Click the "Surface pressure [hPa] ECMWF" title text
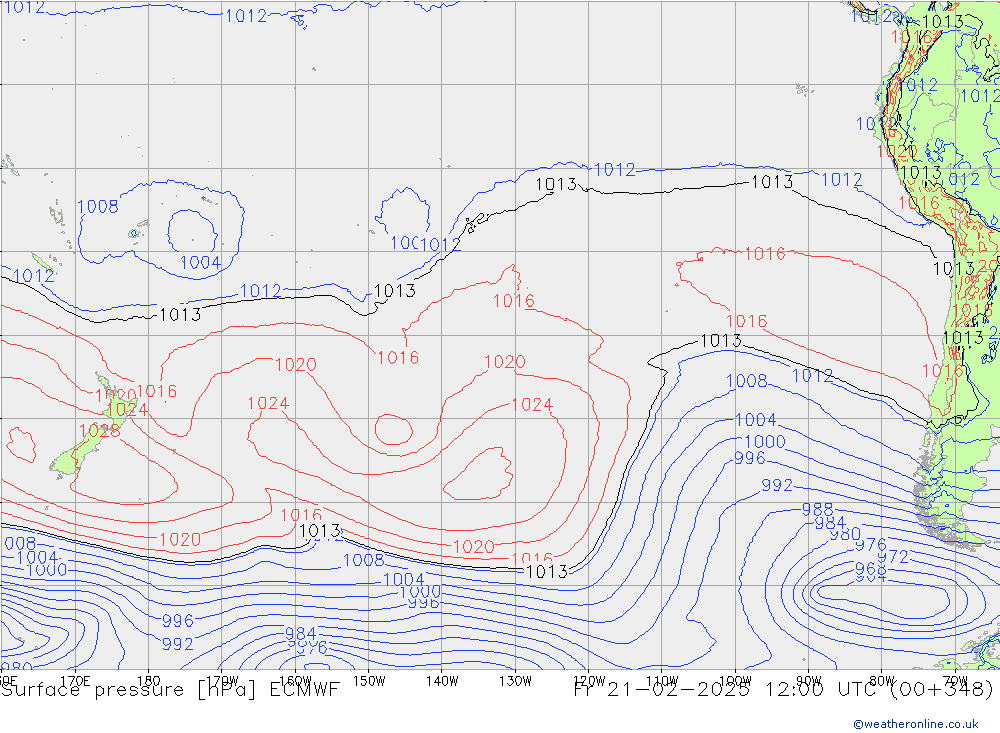This screenshot has height=733, width=1000. pos(170,690)
